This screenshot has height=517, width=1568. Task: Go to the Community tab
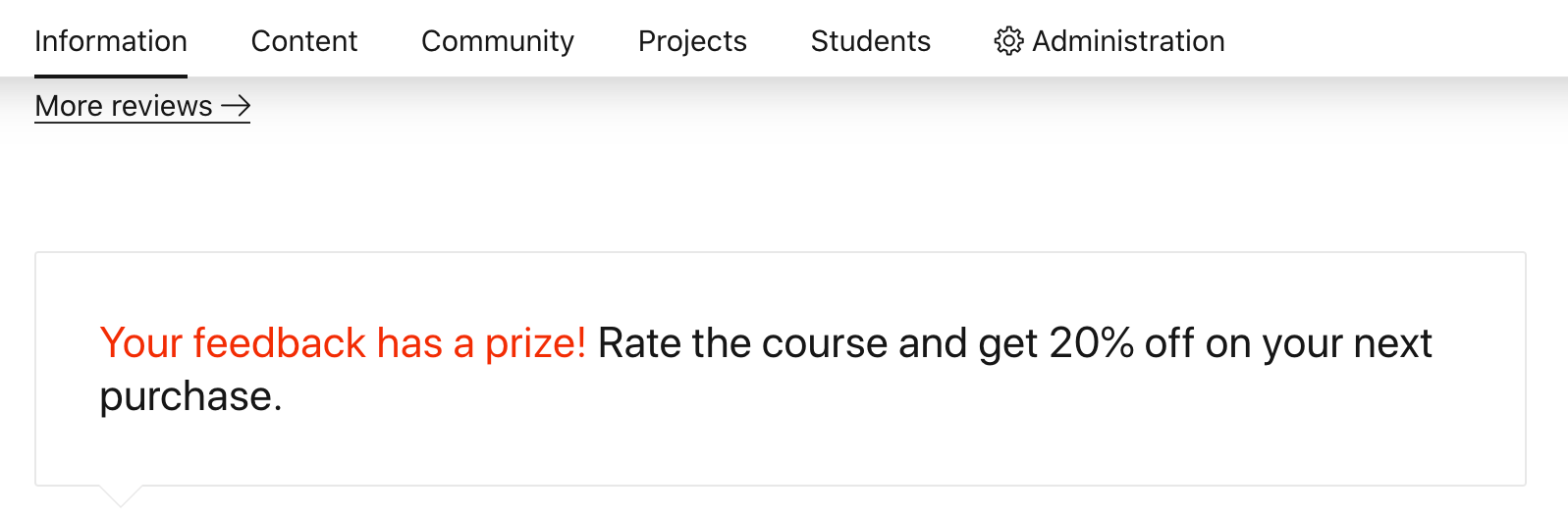(x=498, y=41)
